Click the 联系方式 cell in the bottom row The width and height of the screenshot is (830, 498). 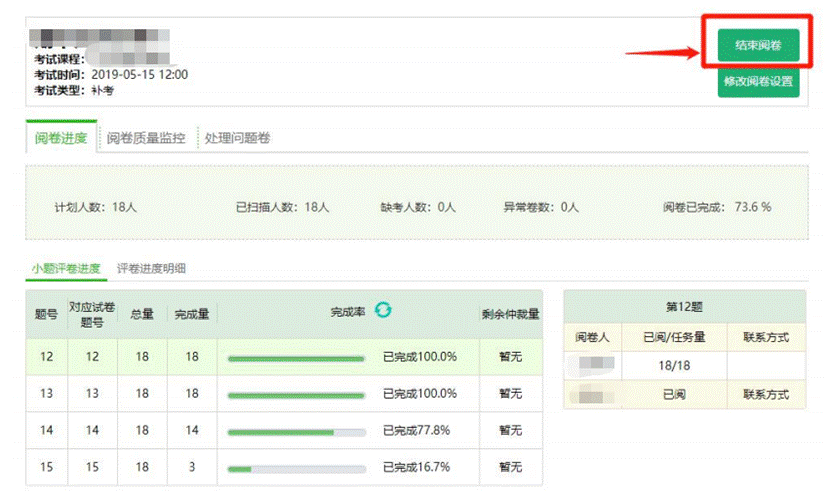[766, 395]
